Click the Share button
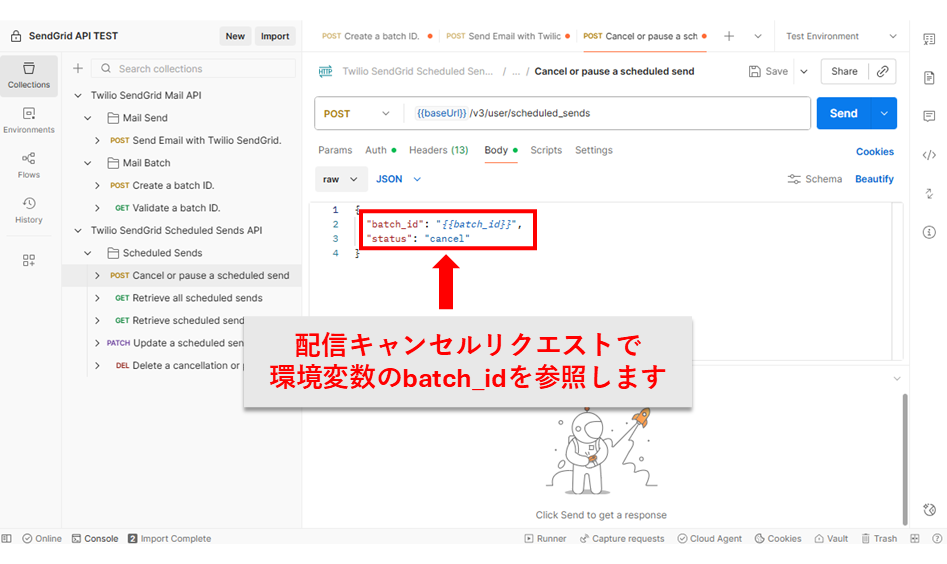The height and width of the screenshot is (564, 947). coord(844,71)
